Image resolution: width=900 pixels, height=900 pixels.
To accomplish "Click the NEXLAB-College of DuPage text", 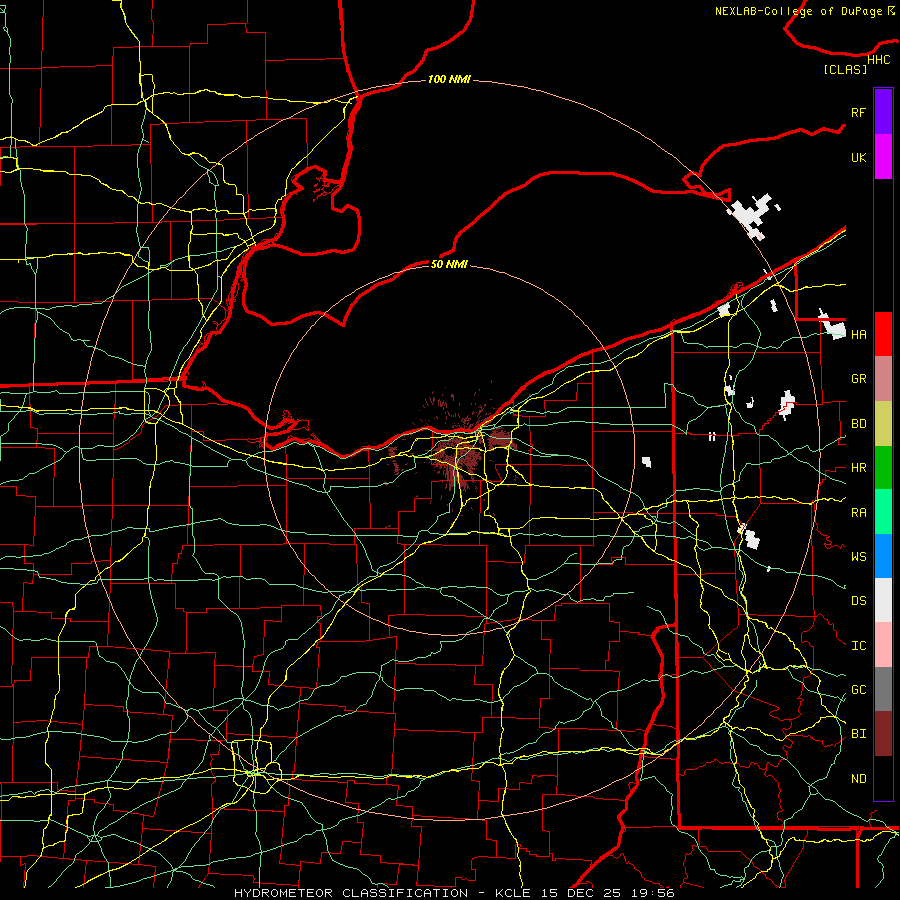I will tap(798, 11).
